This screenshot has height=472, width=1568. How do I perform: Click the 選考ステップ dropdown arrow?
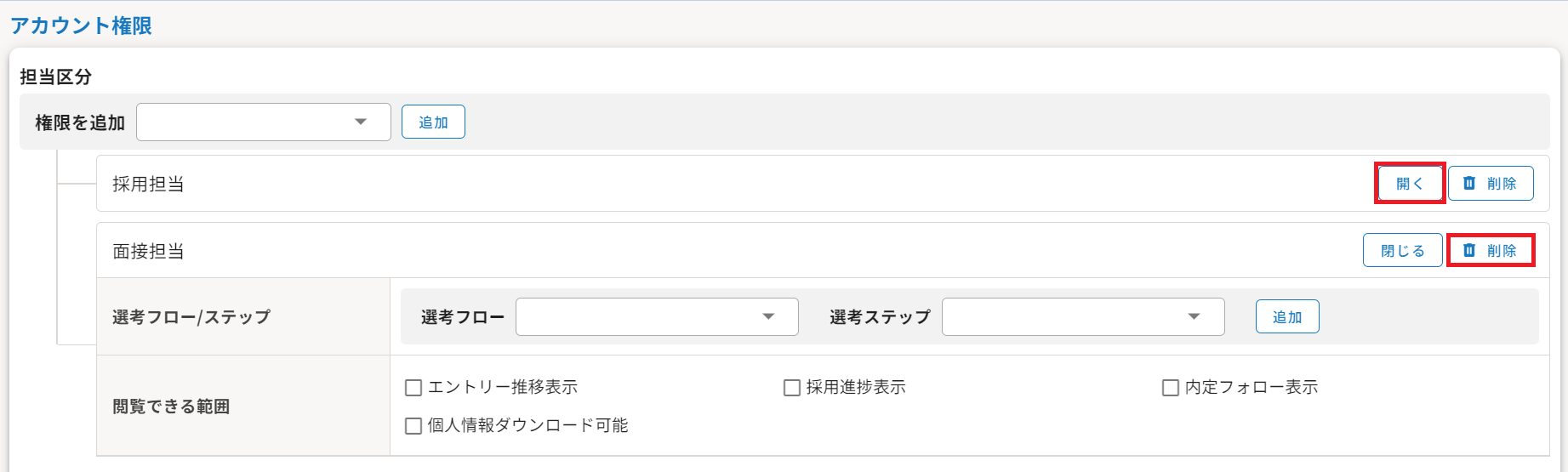point(1195,316)
